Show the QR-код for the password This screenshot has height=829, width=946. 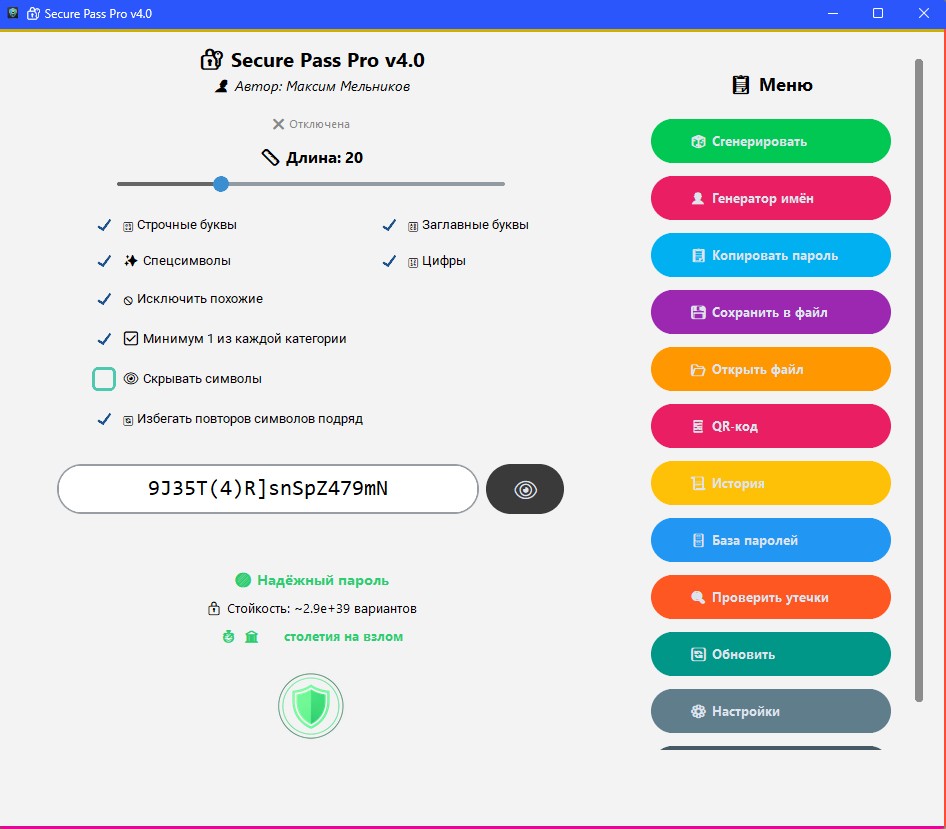click(770, 426)
